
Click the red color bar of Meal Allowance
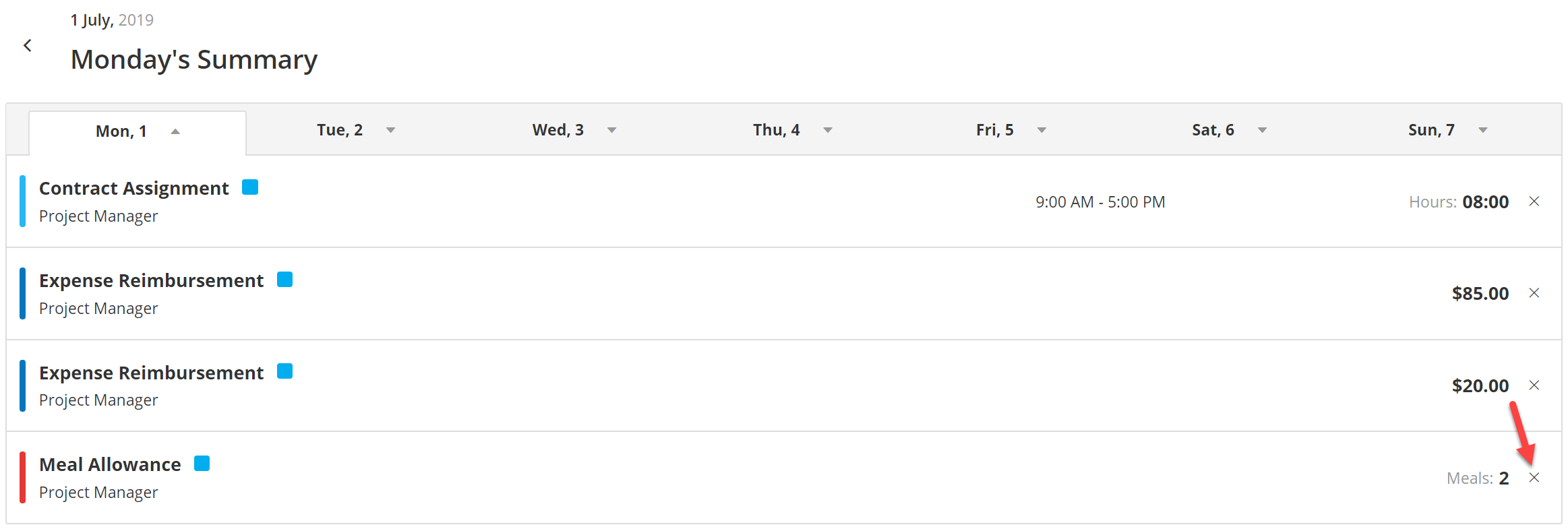(x=23, y=478)
